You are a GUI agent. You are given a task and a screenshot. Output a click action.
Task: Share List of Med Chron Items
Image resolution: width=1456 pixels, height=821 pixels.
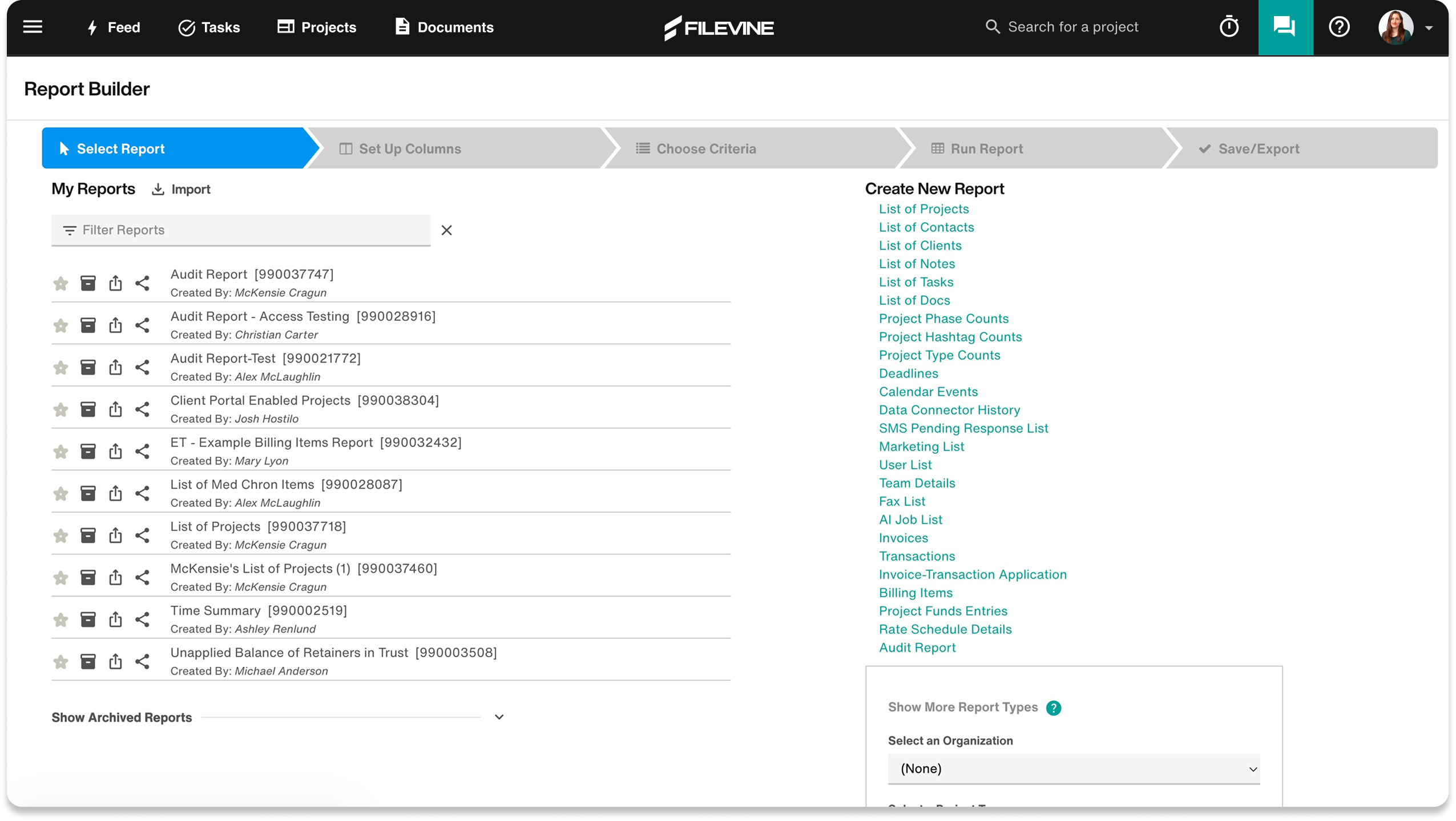coord(142,493)
